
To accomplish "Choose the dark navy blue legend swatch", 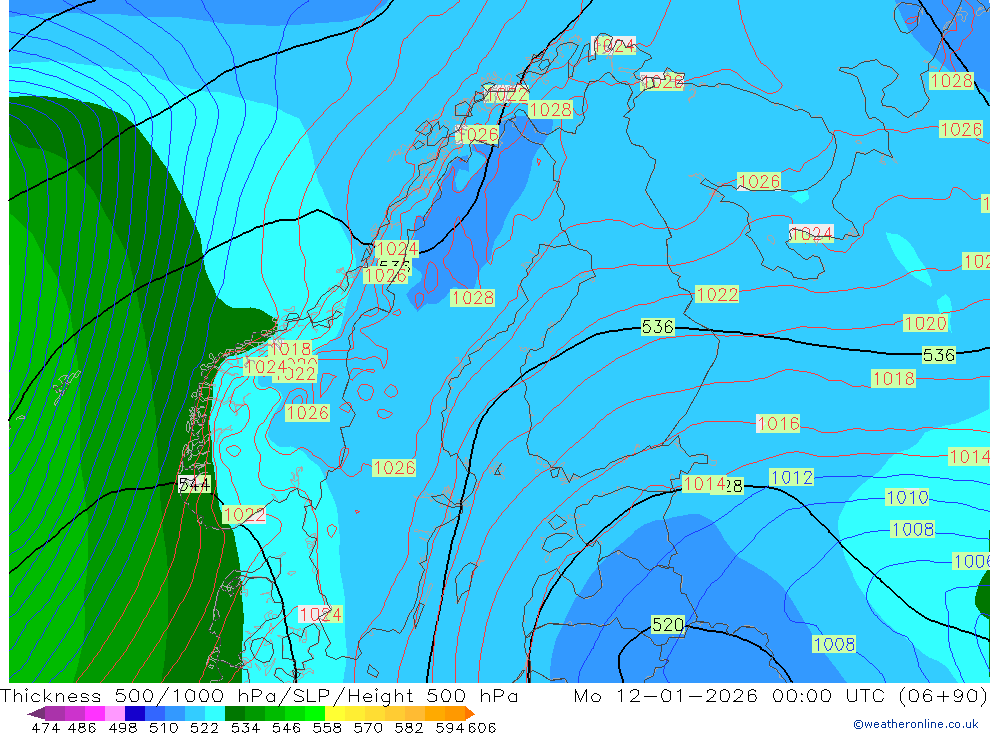I will point(134,713).
